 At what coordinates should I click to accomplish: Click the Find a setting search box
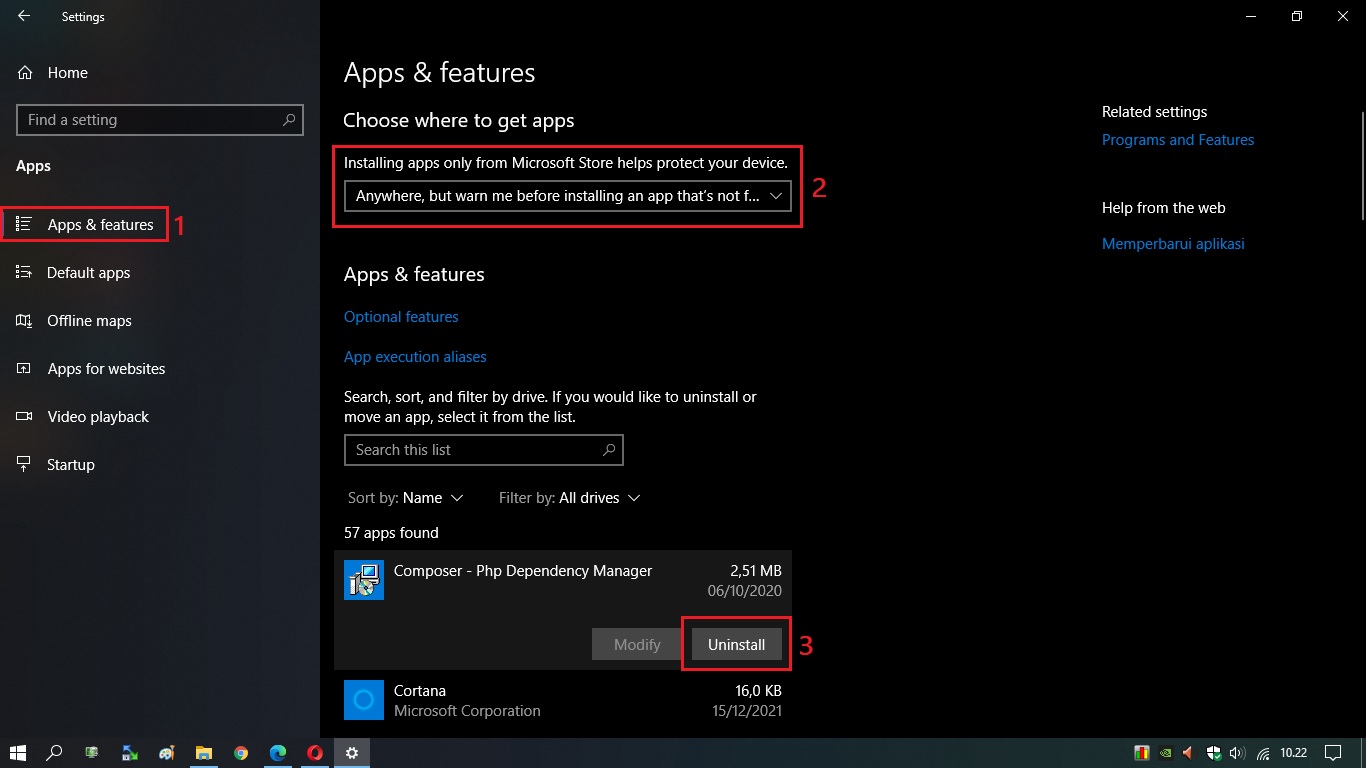point(160,120)
